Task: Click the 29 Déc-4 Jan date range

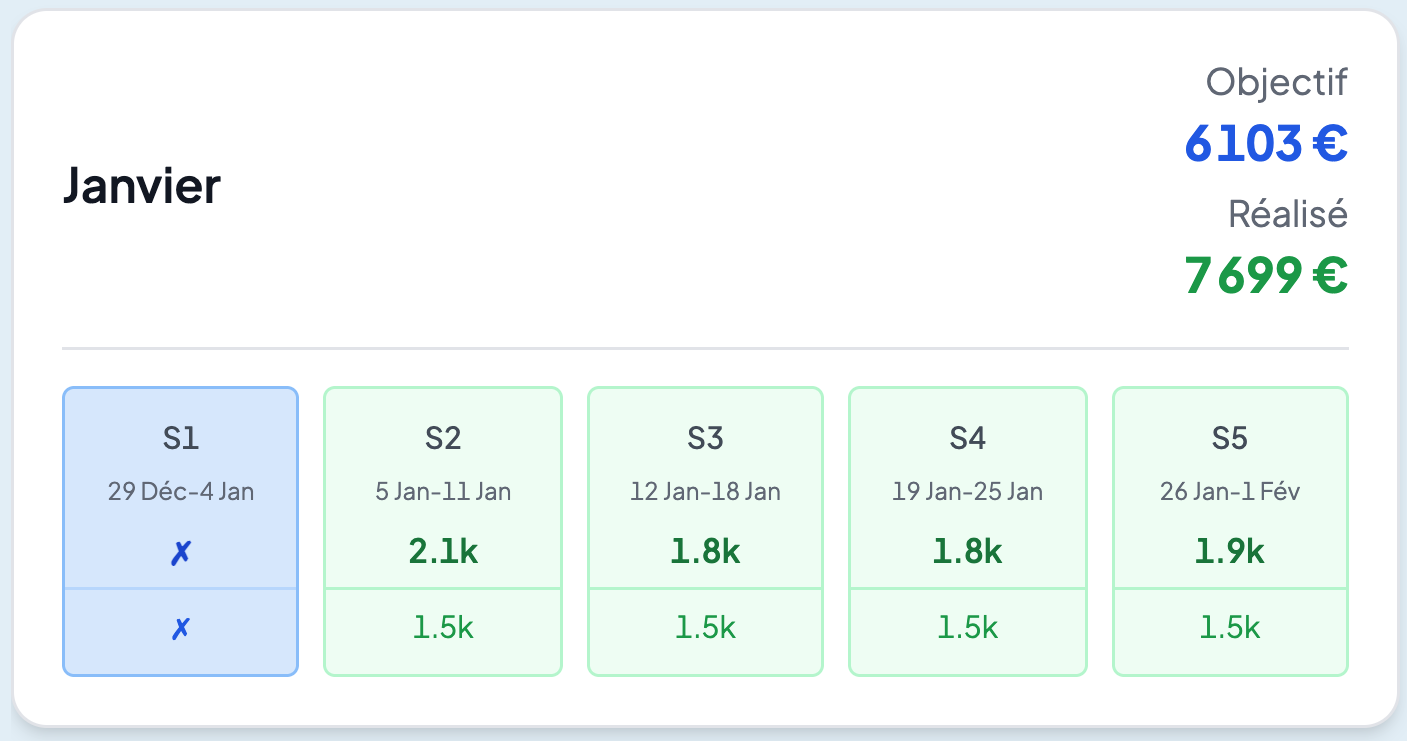Action: (181, 492)
